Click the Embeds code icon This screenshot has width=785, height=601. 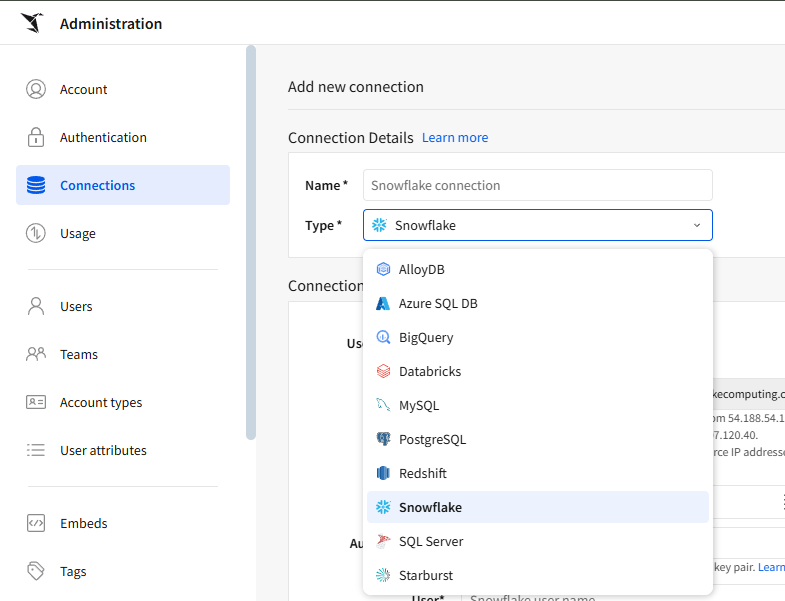click(x=36, y=523)
